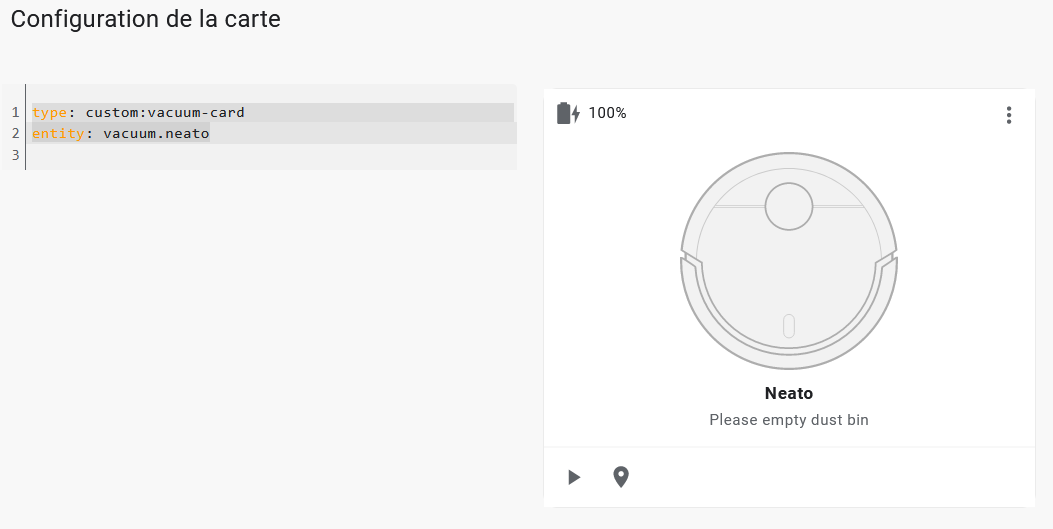Start cleaning with the play icon
1053x529 pixels.
[x=574, y=477]
